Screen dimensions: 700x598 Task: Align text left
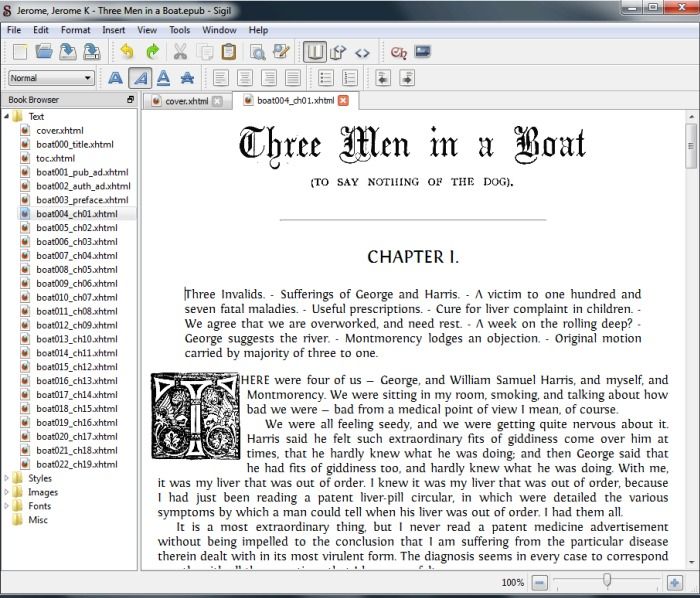221,78
